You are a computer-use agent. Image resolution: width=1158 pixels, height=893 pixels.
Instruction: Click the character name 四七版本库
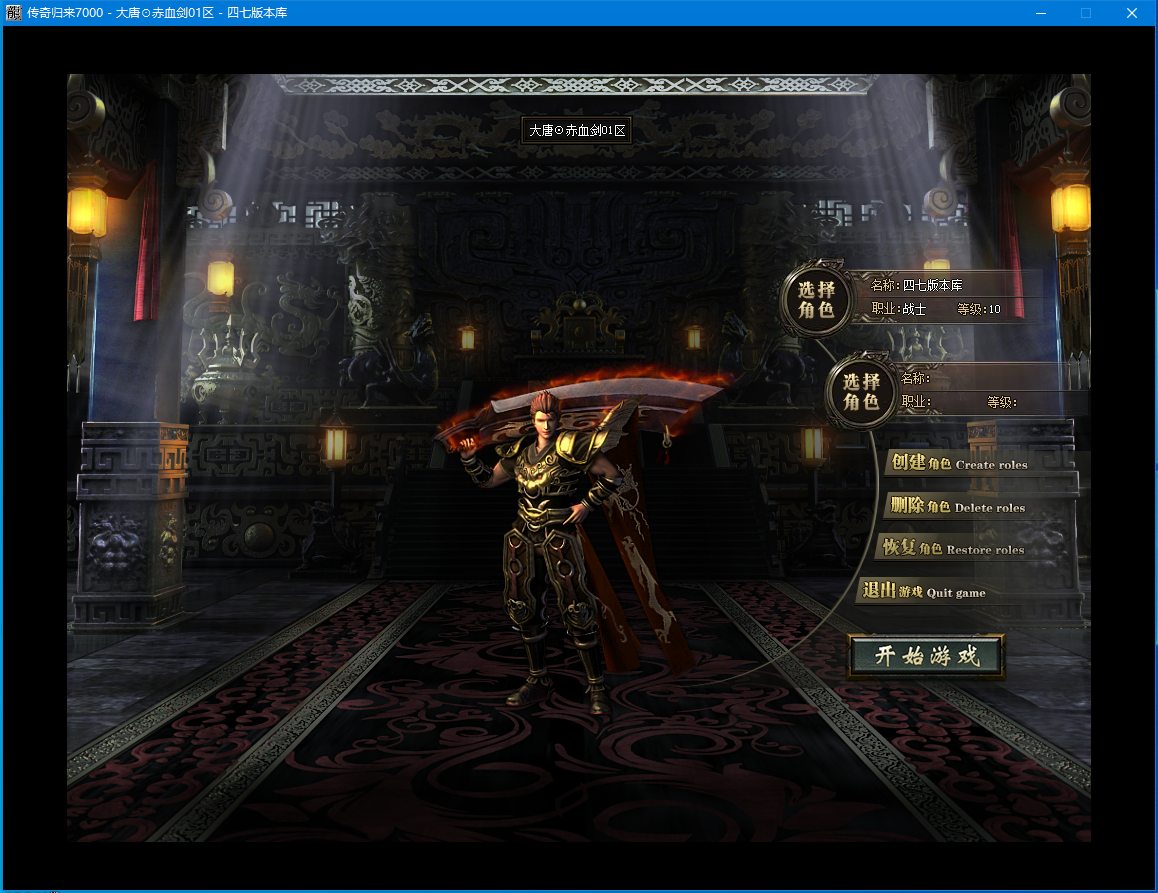(x=932, y=285)
